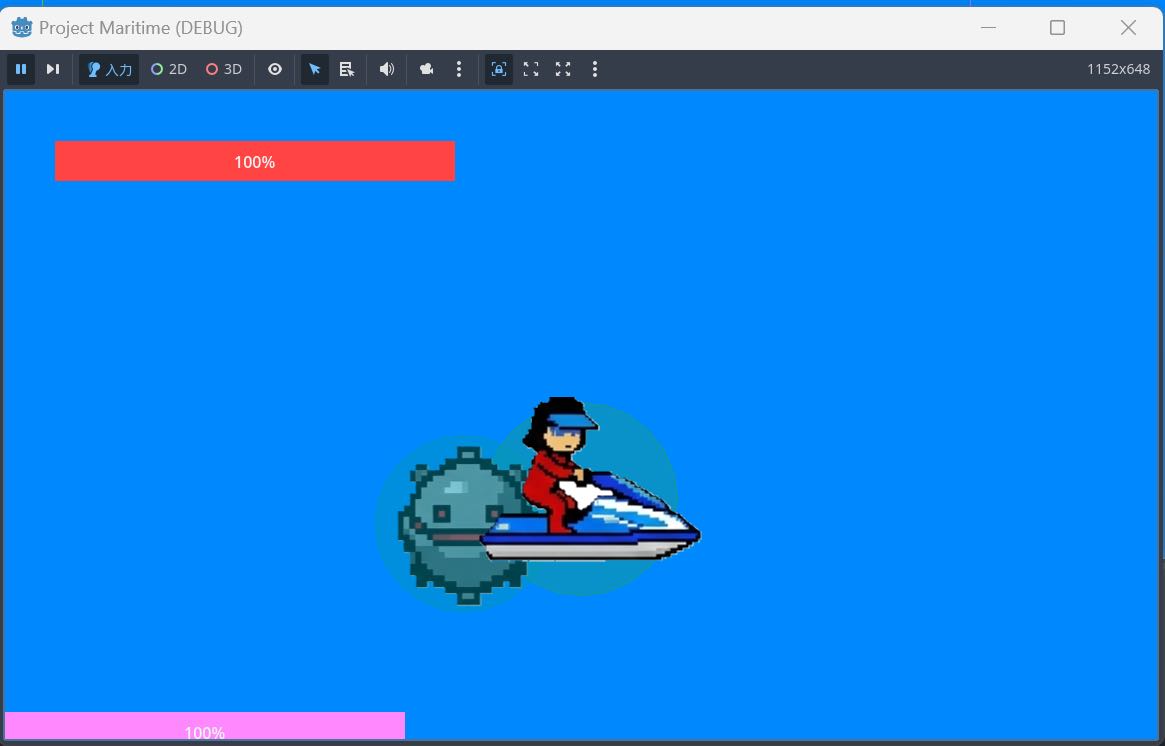The width and height of the screenshot is (1165, 746).
Task: Click the Godot icon in title bar
Action: [22, 27]
